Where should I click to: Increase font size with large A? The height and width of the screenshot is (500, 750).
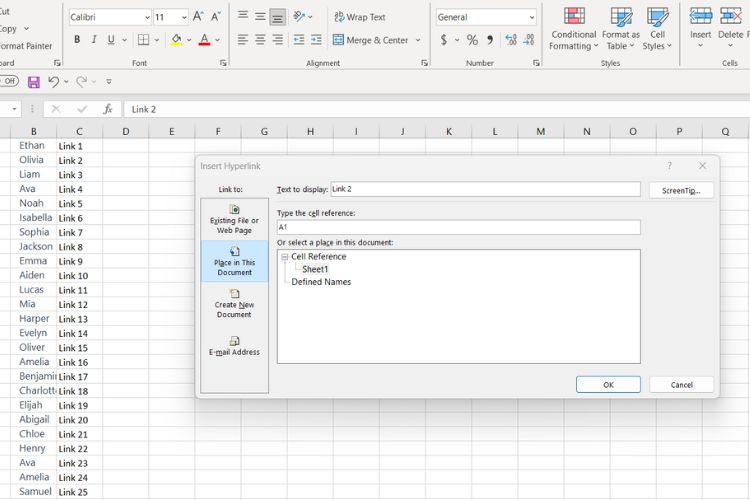point(198,17)
